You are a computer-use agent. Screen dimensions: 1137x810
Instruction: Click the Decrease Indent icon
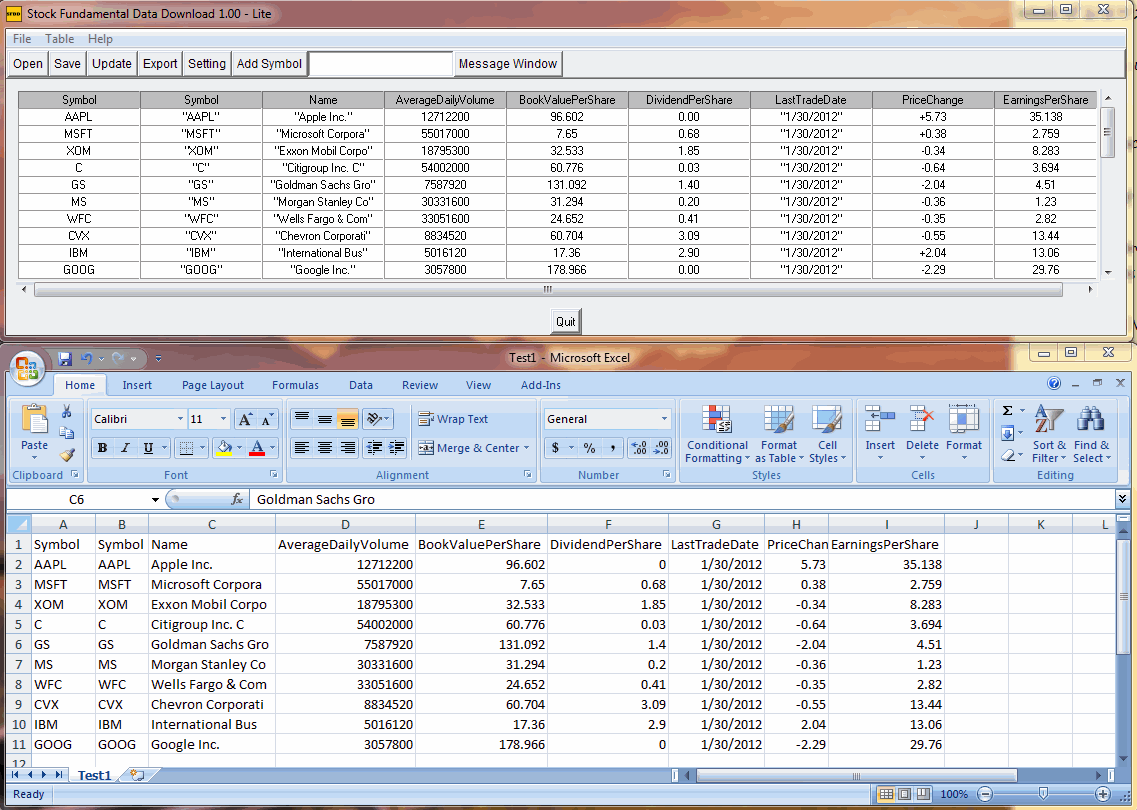click(374, 448)
